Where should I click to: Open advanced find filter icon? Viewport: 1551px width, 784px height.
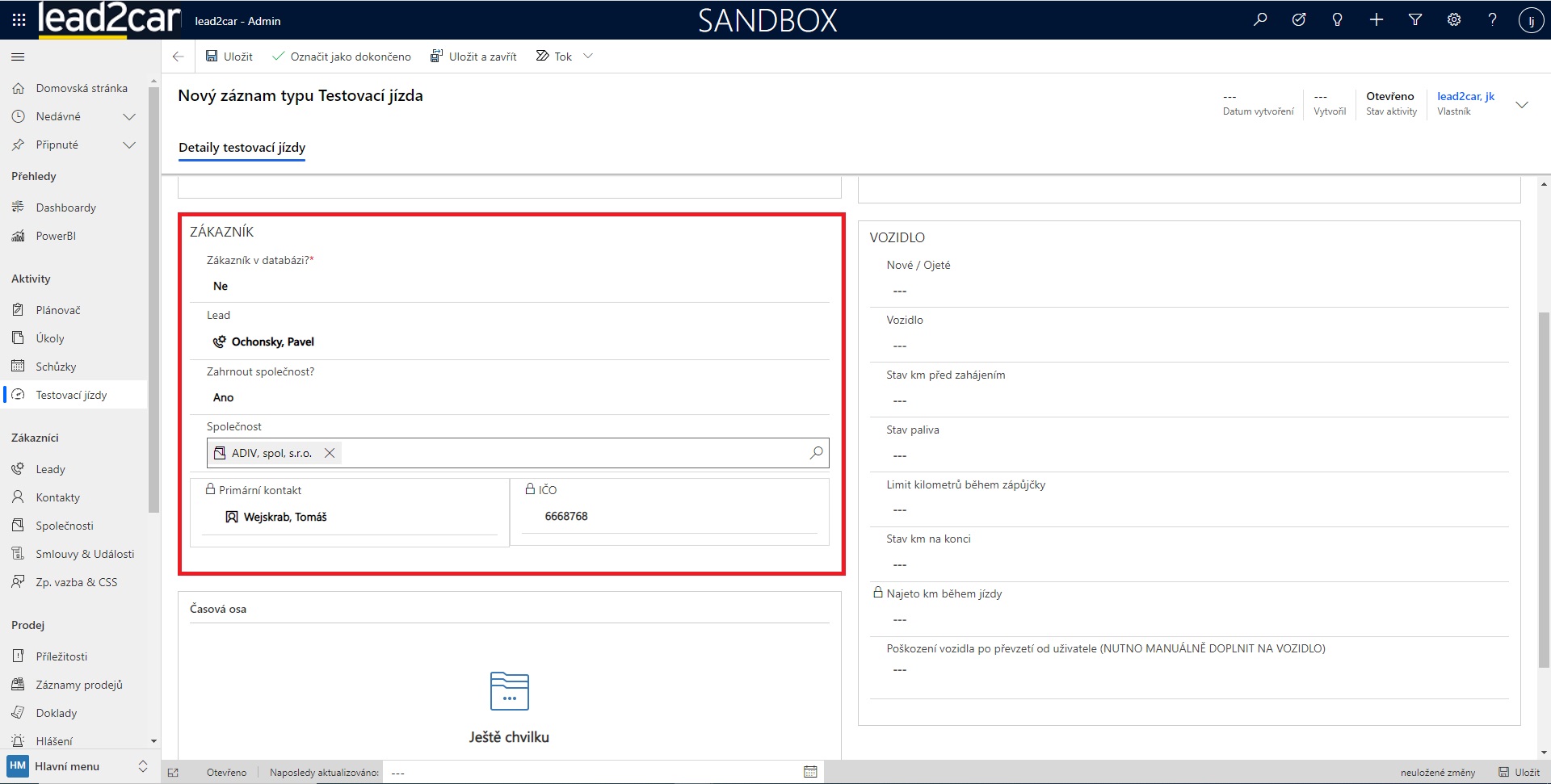click(1415, 20)
